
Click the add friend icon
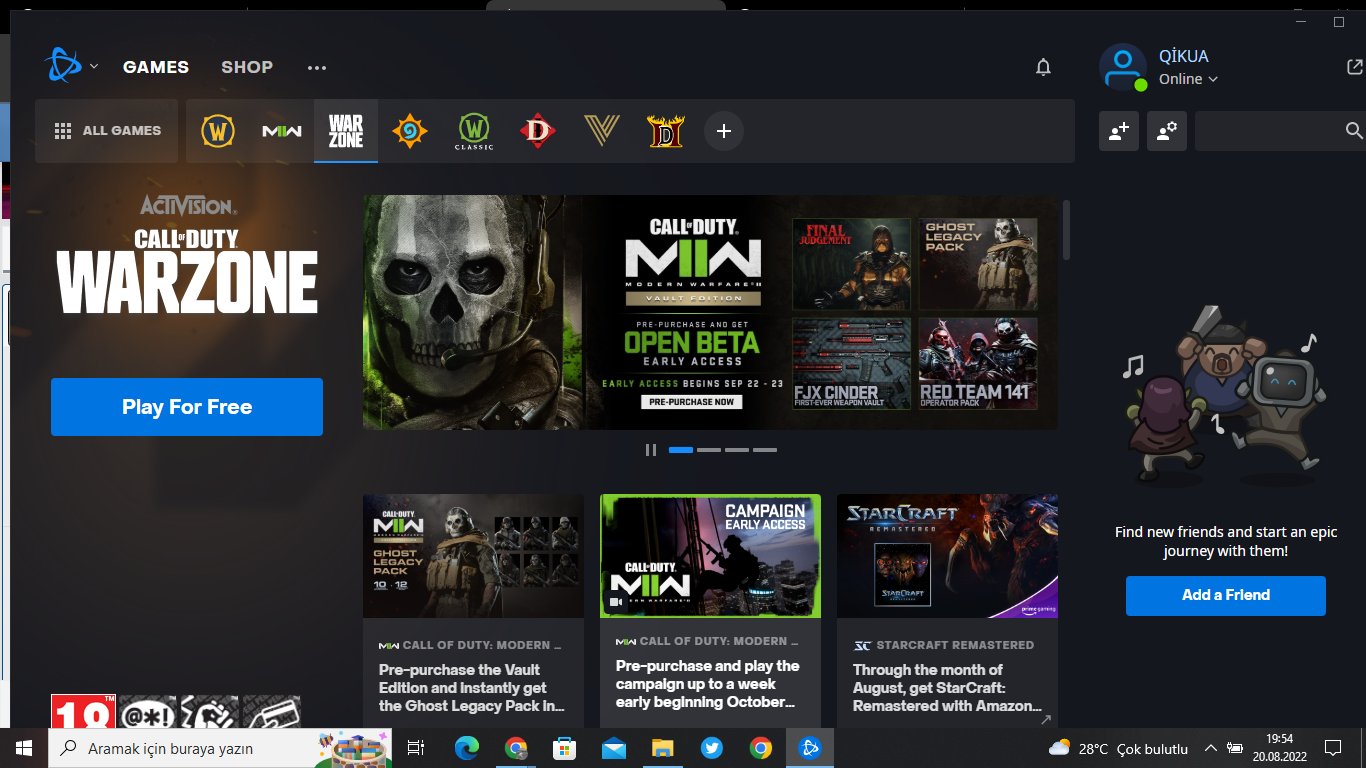pos(1119,131)
